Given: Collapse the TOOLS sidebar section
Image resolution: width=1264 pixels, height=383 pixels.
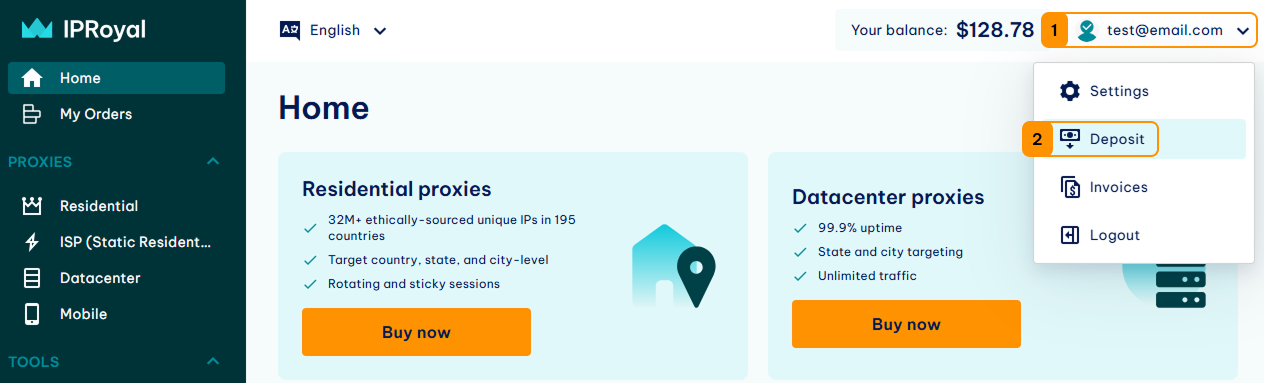Looking at the screenshot, I should (212, 362).
